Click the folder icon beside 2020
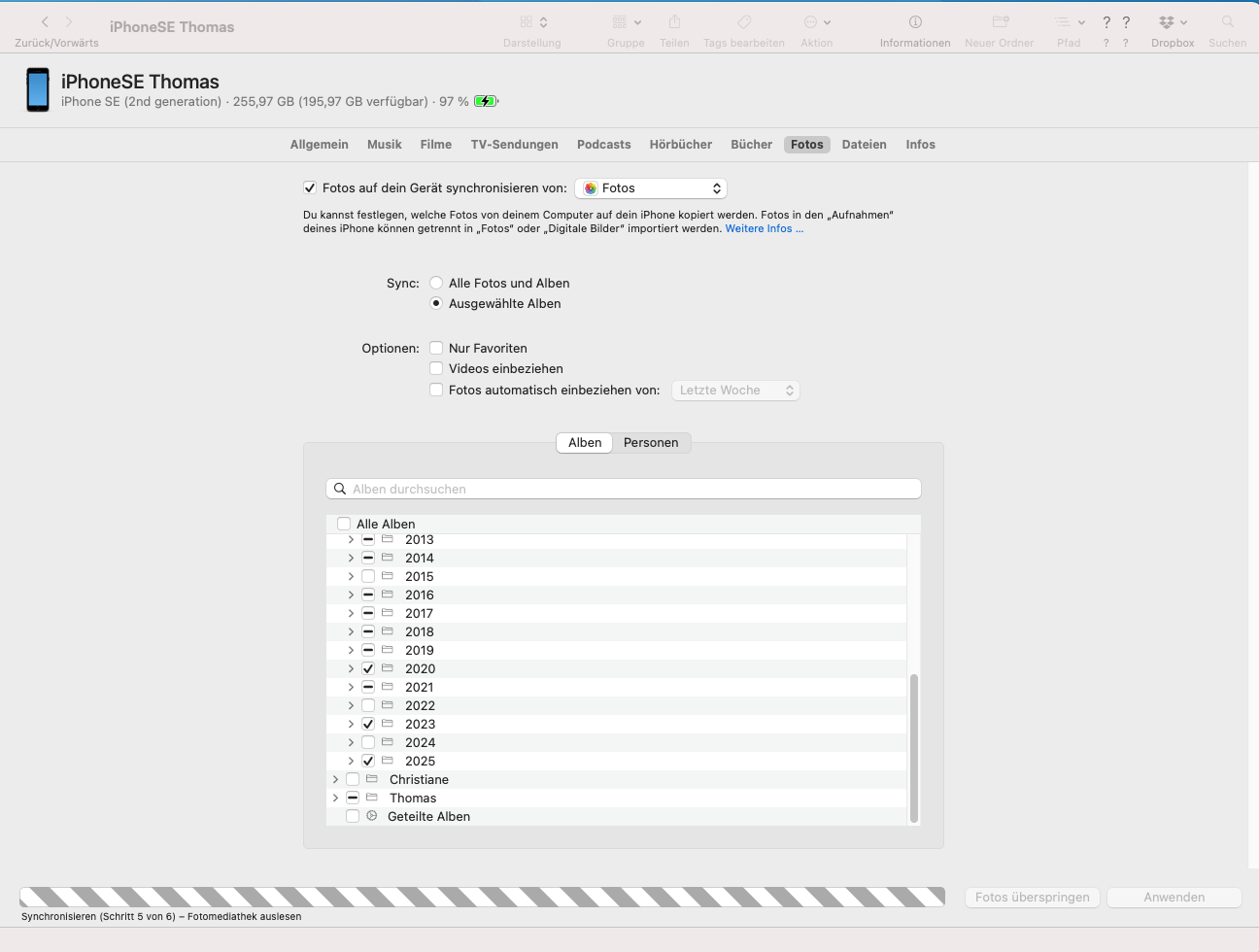This screenshot has height=952, width=1259. click(x=388, y=668)
